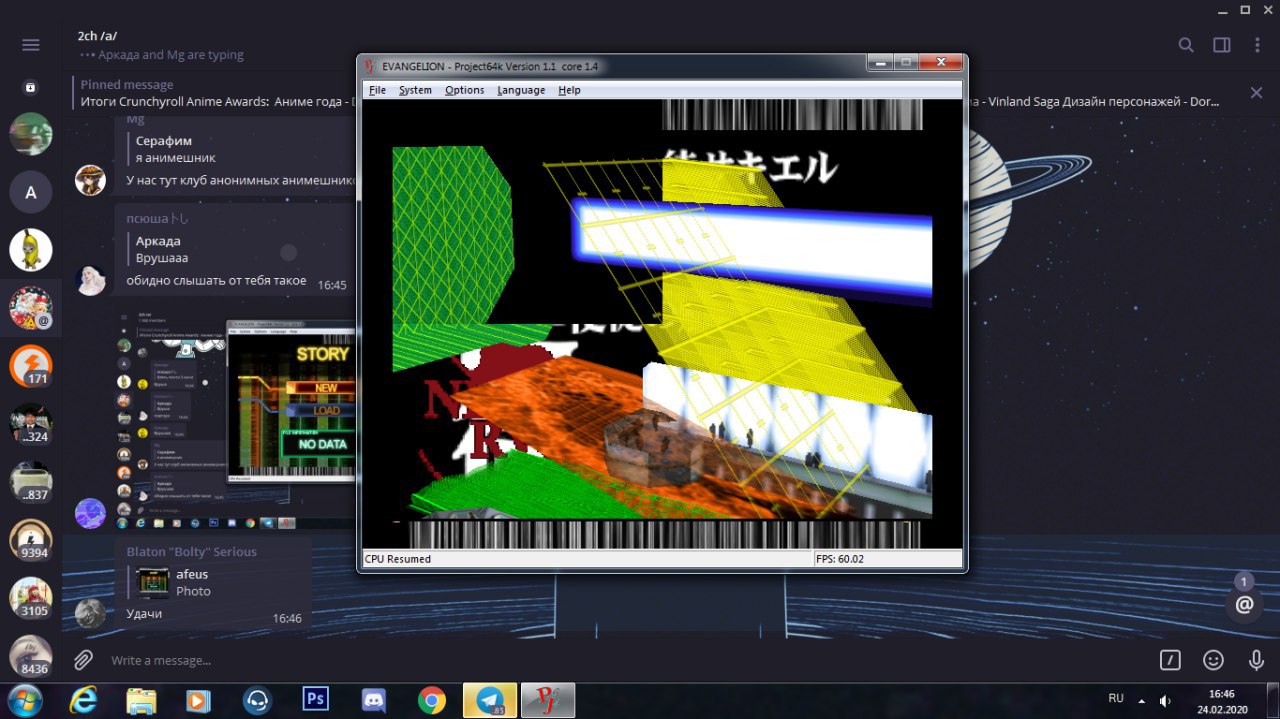1280x719 pixels.
Task: Open sender псюша name in chat
Action: (x=158, y=218)
